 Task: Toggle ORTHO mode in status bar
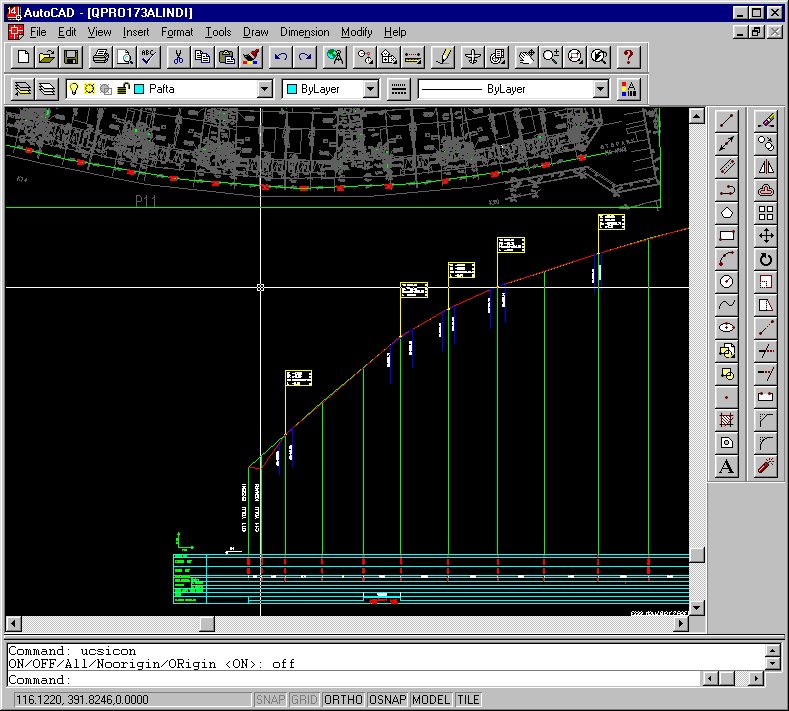(x=344, y=700)
